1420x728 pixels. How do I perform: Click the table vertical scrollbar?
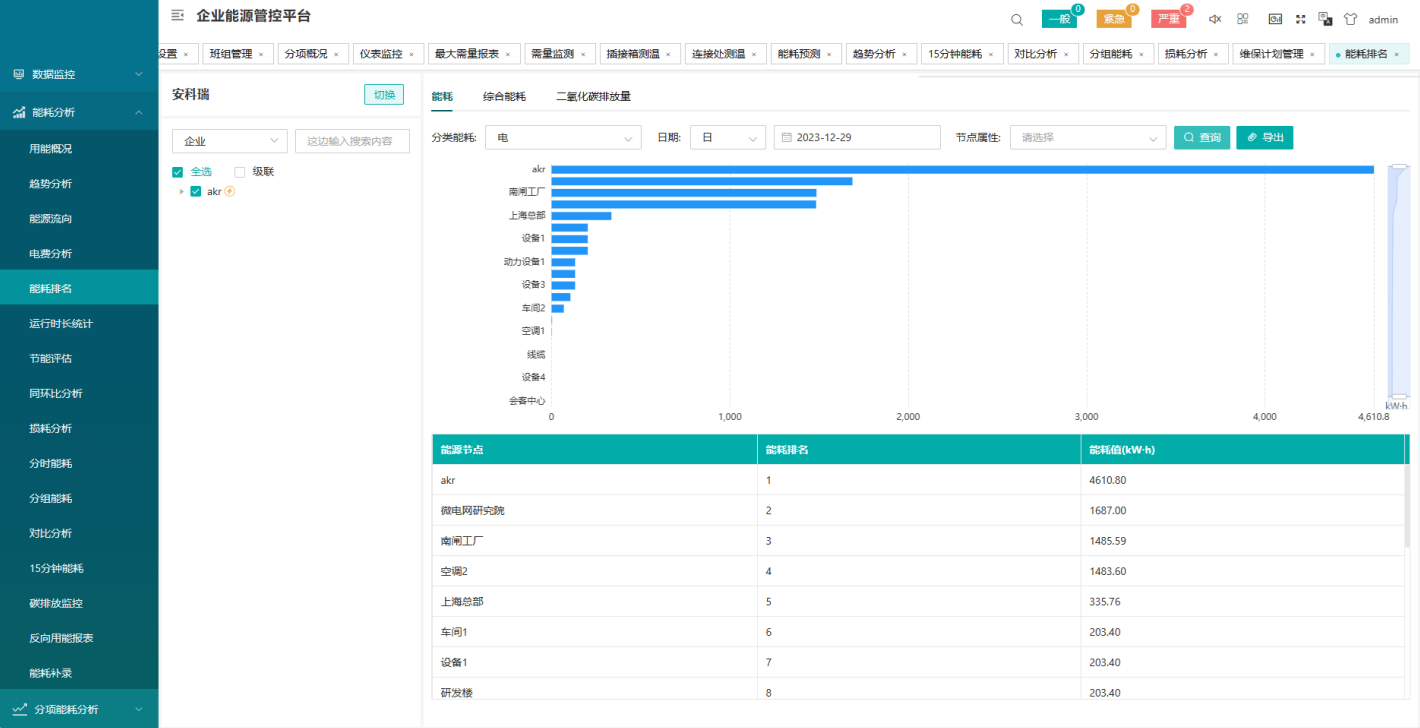(x=1408, y=505)
